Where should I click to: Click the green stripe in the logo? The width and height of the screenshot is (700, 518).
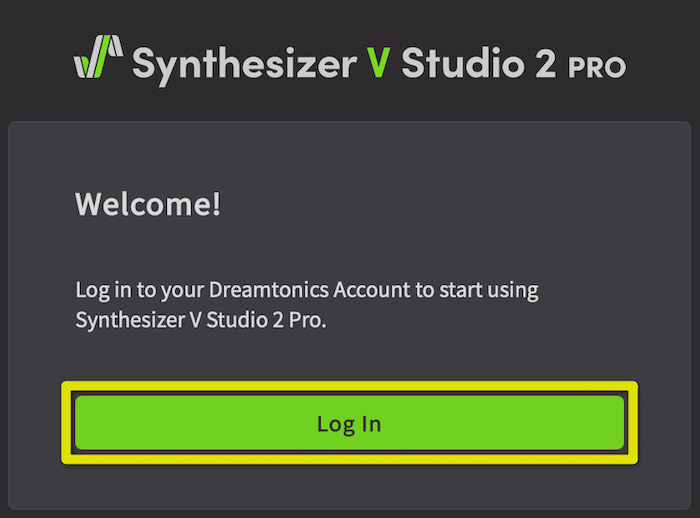(x=102, y=57)
